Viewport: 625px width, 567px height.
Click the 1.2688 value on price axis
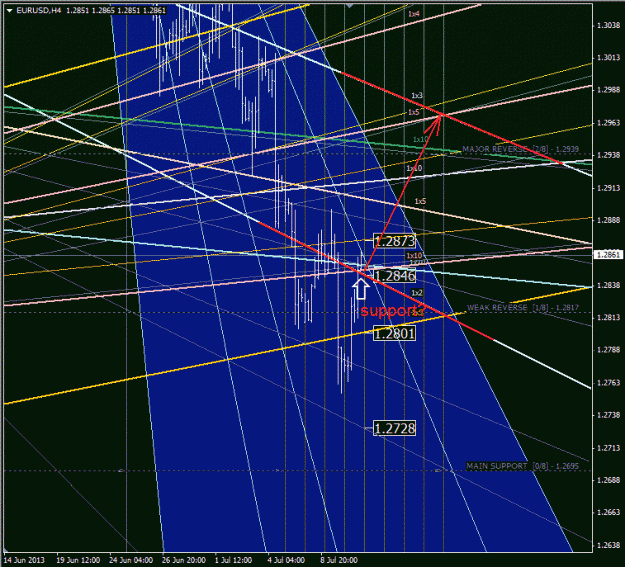coord(608,480)
